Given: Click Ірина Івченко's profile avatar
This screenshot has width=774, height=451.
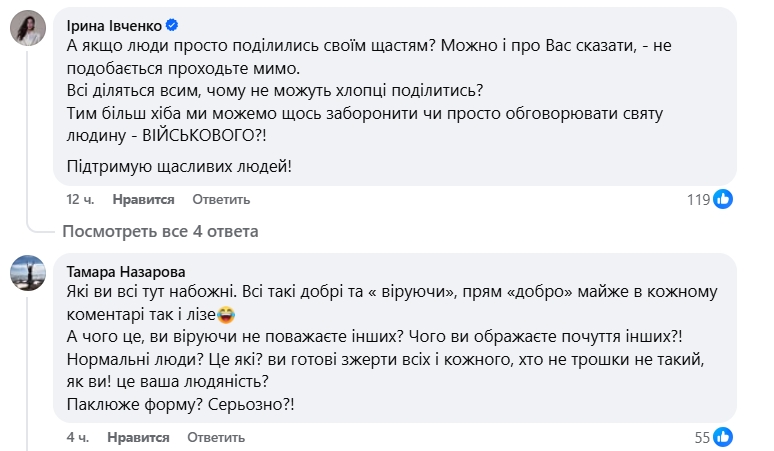Looking at the screenshot, I should [26, 30].
